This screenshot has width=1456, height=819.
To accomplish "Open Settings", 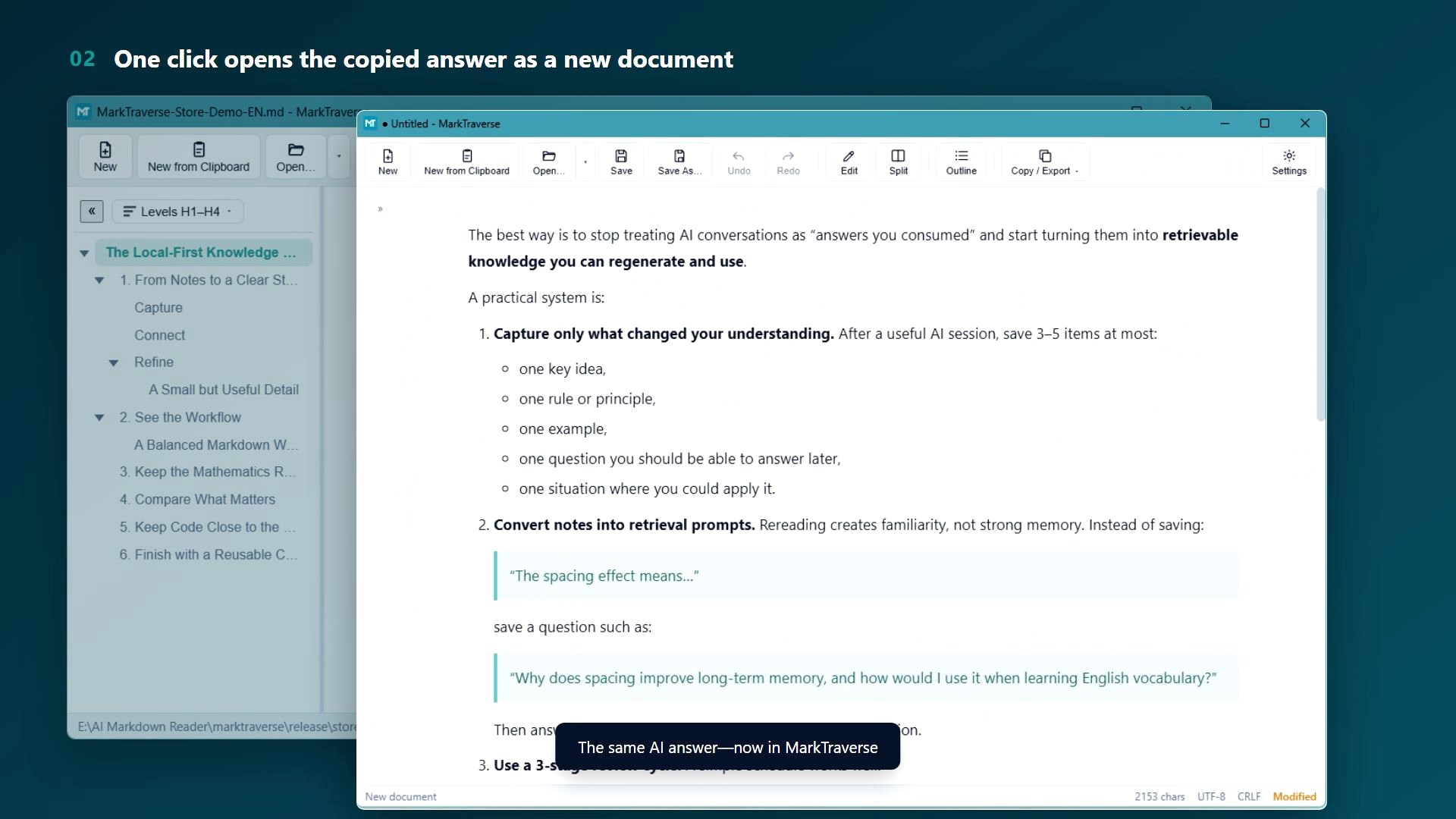I will (1288, 162).
